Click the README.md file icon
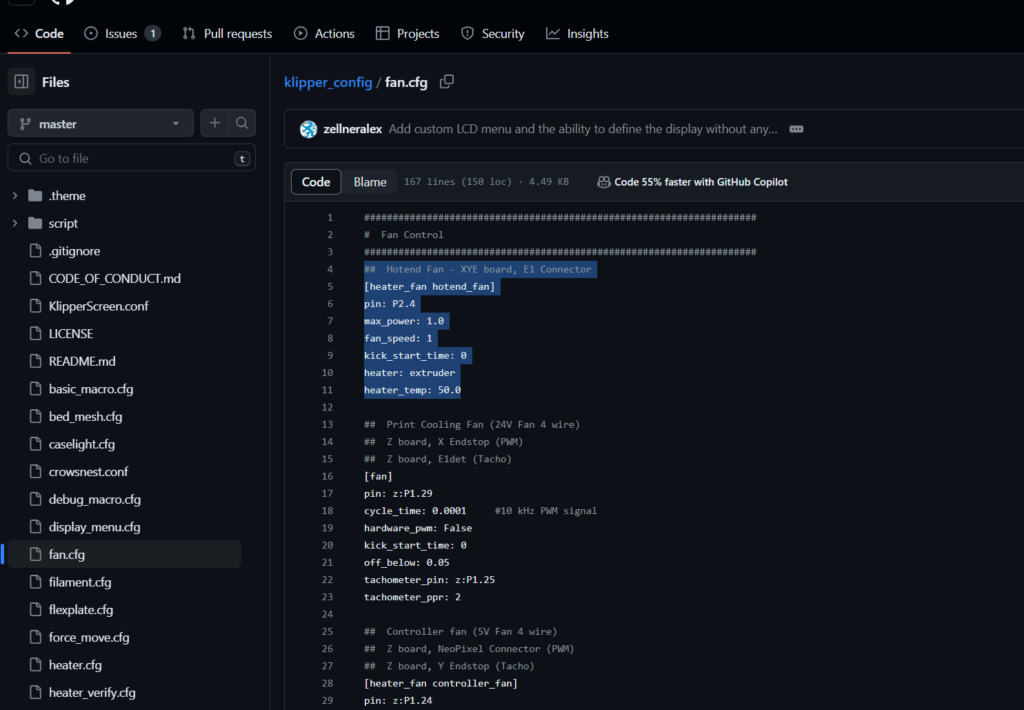This screenshot has height=710, width=1024. [x=35, y=361]
